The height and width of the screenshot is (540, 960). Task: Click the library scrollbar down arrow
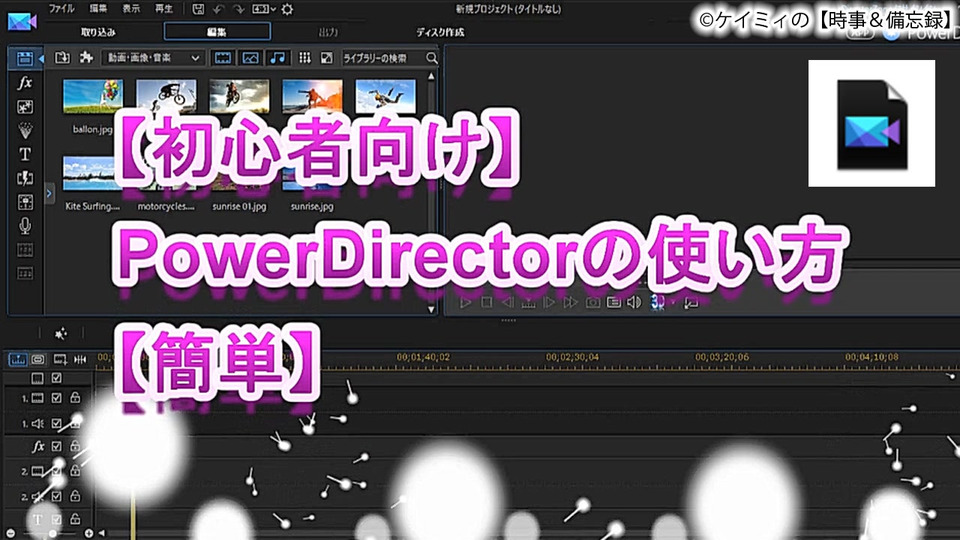pyautogui.click(x=431, y=309)
